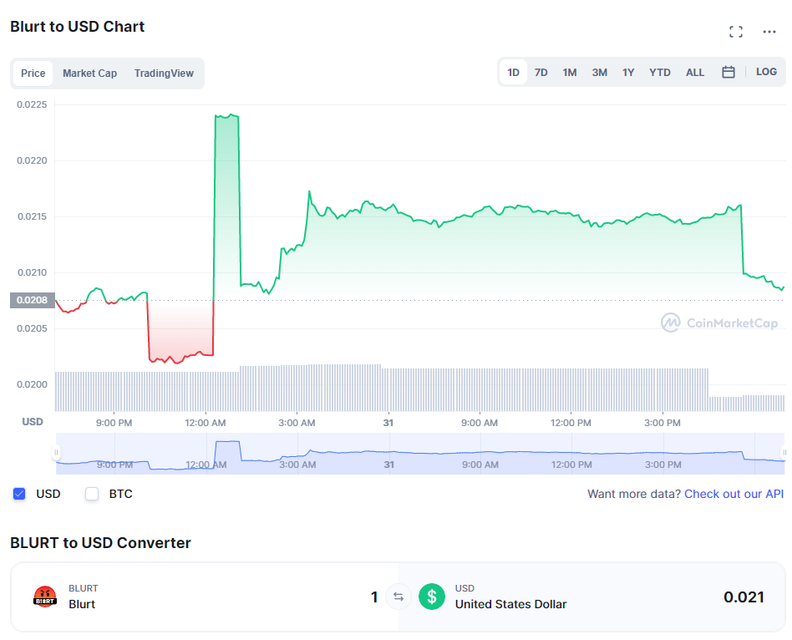Select the 7D time range

pos(541,72)
